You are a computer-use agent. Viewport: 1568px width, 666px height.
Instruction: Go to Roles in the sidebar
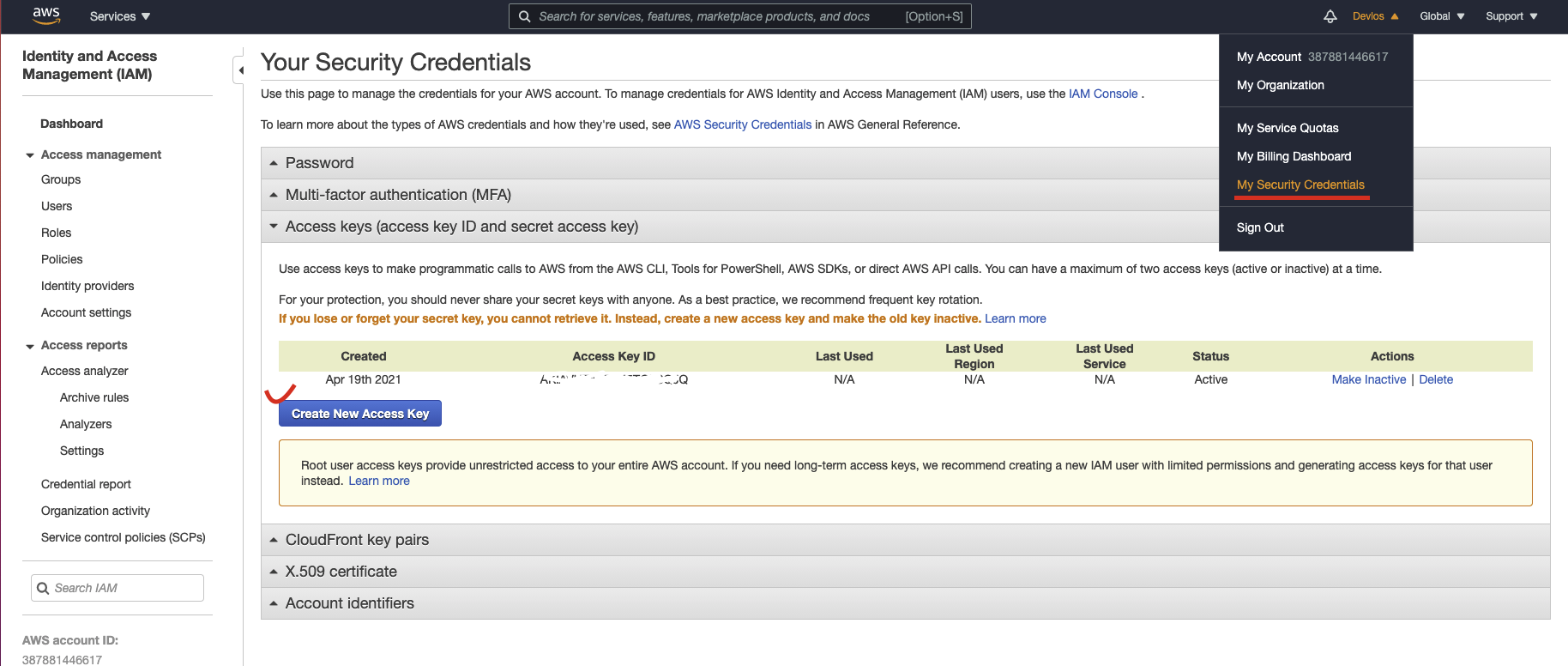(x=57, y=233)
